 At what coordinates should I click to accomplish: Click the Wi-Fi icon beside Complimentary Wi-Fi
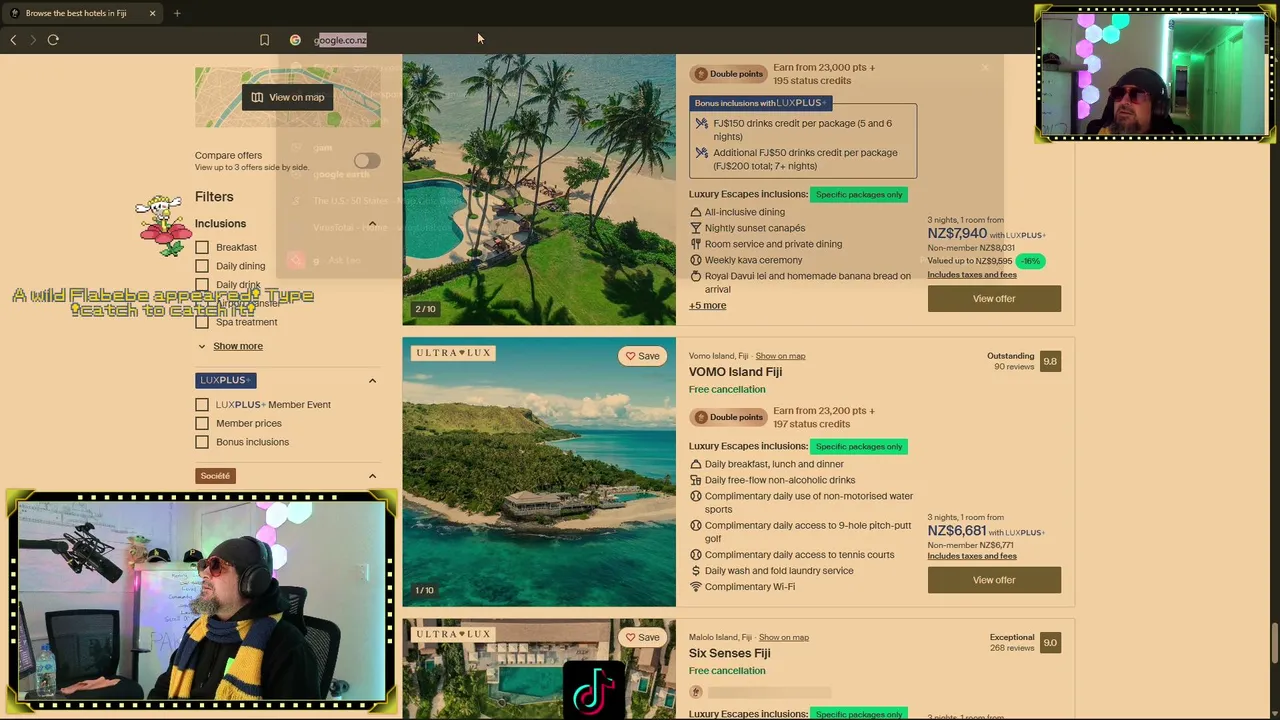click(x=696, y=587)
